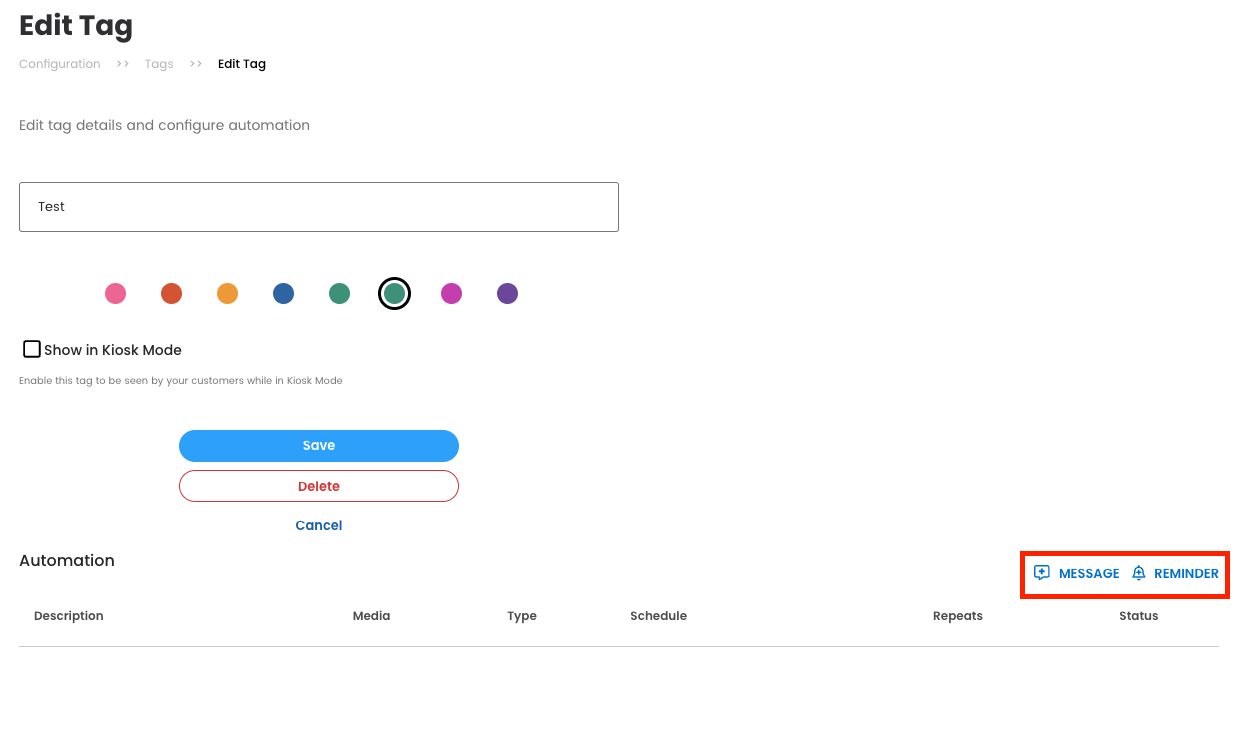Enable the Show in Kiosk Mode checkbox
This screenshot has width=1246, height=737.
(32, 349)
